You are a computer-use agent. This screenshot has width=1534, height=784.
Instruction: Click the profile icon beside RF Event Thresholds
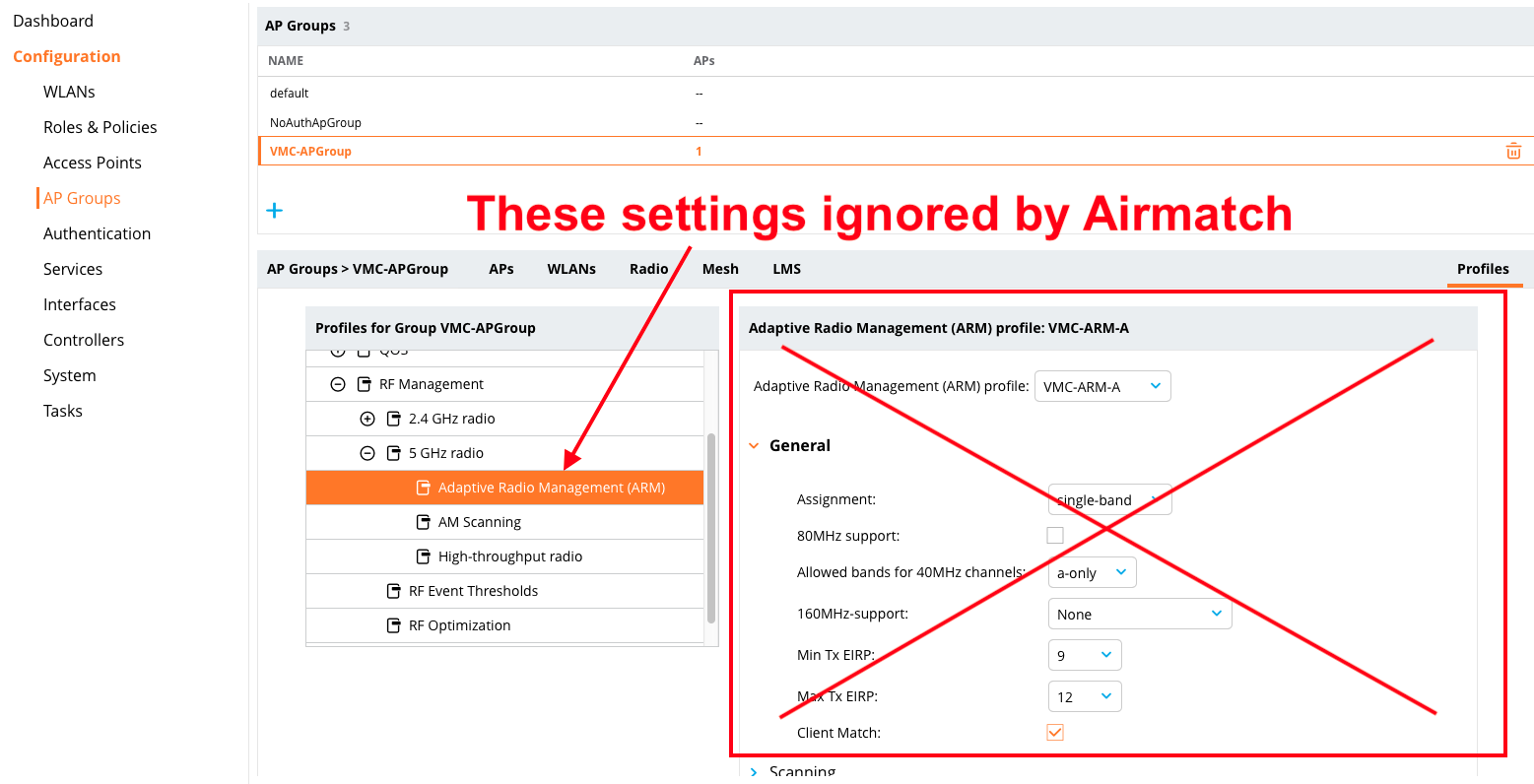(x=392, y=590)
